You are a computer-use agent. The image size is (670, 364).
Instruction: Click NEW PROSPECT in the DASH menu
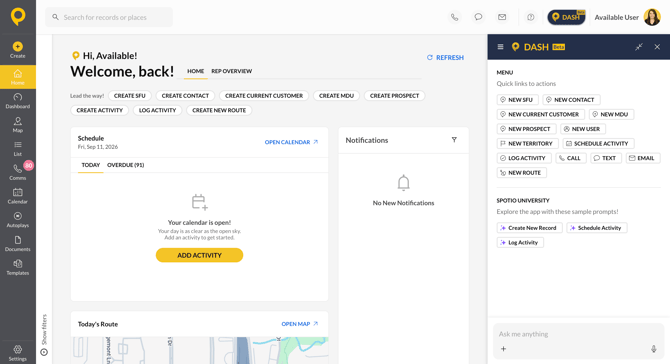tap(526, 129)
